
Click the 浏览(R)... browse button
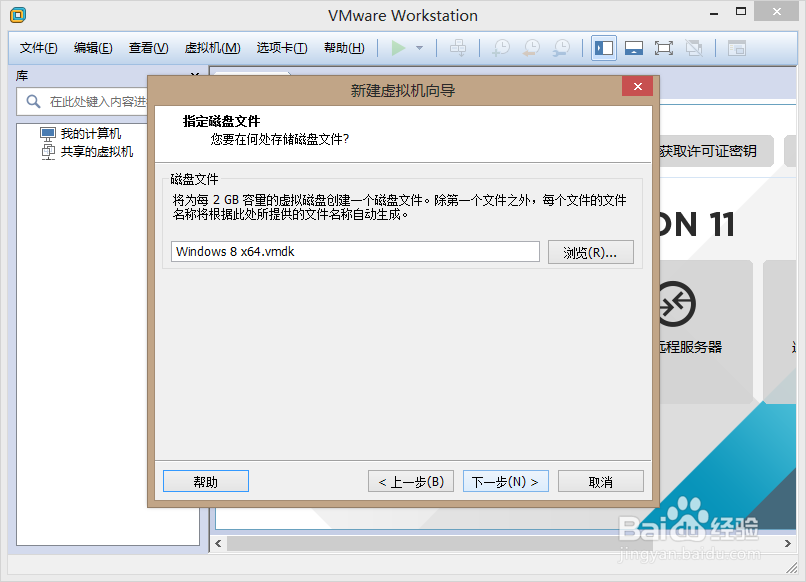click(x=591, y=252)
